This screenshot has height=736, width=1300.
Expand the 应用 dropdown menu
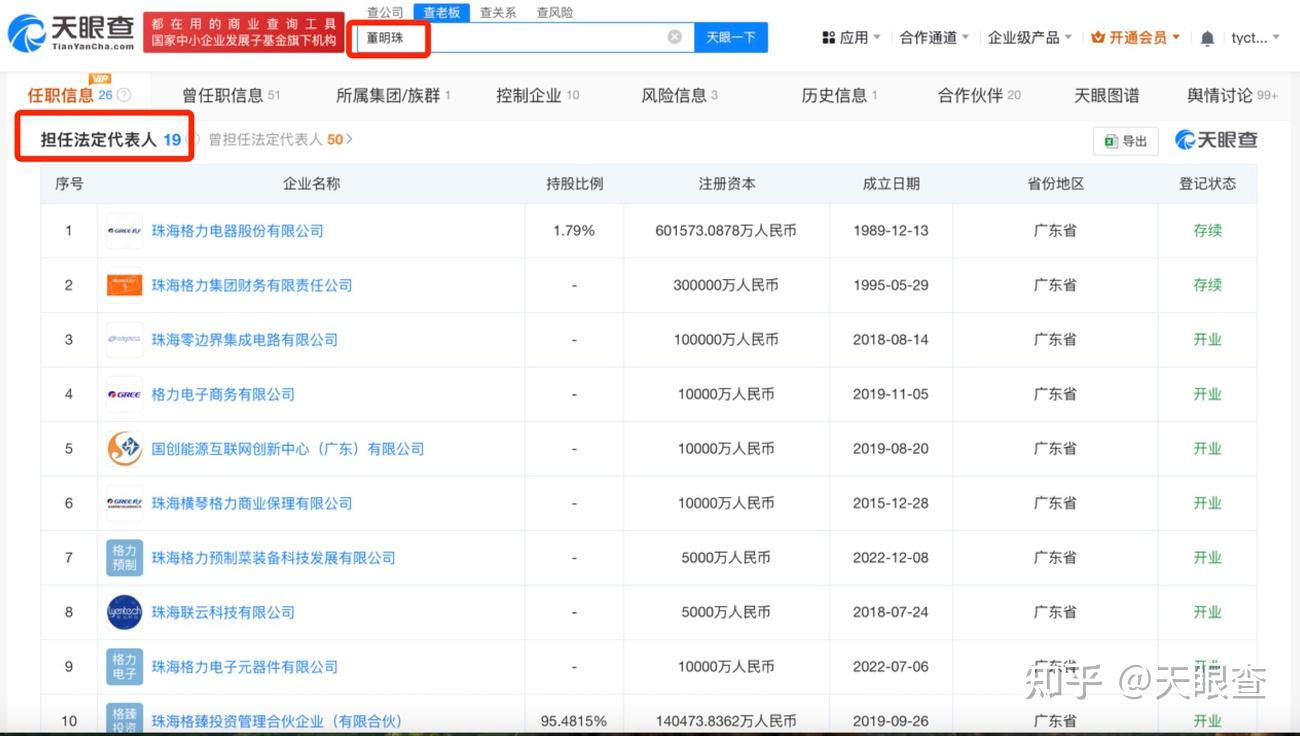[x=851, y=38]
